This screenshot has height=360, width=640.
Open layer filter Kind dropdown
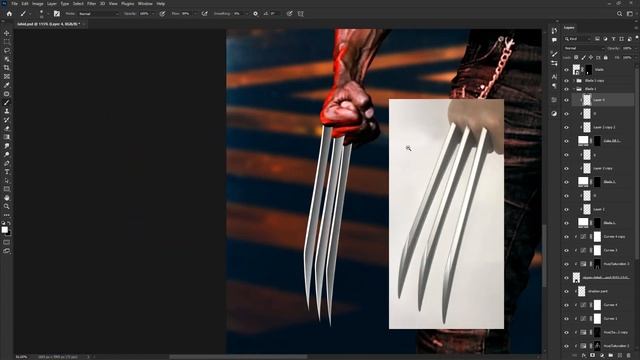tap(578, 39)
